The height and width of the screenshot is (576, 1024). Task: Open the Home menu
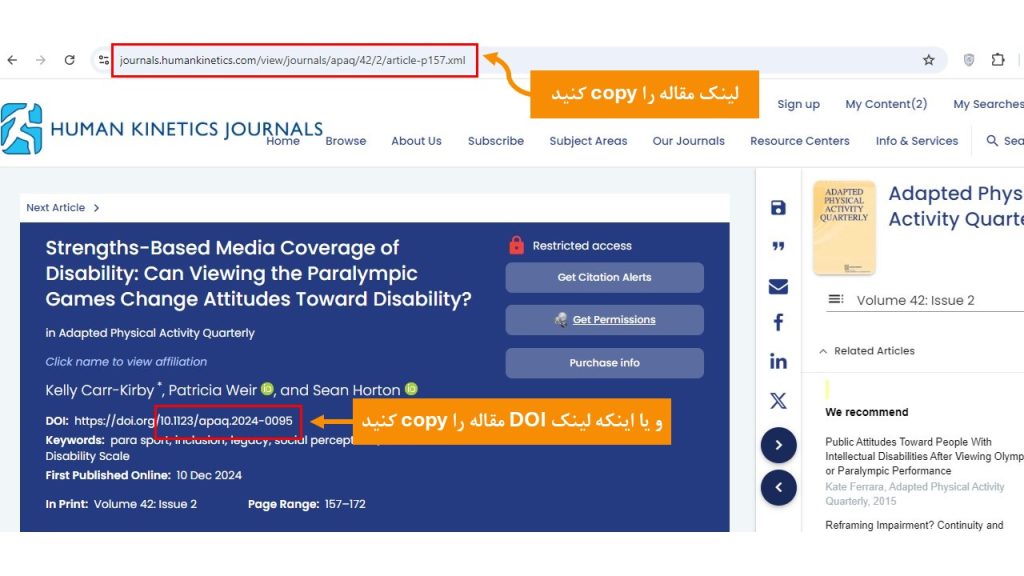(x=283, y=141)
